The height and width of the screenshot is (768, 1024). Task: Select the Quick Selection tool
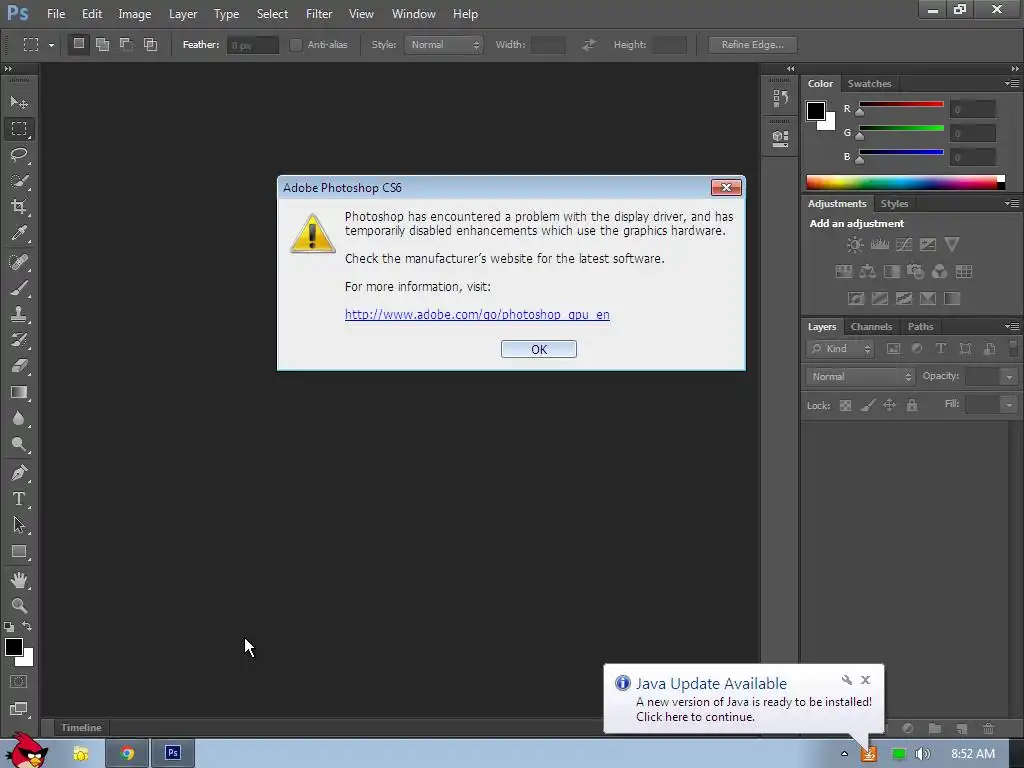(x=19, y=181)
